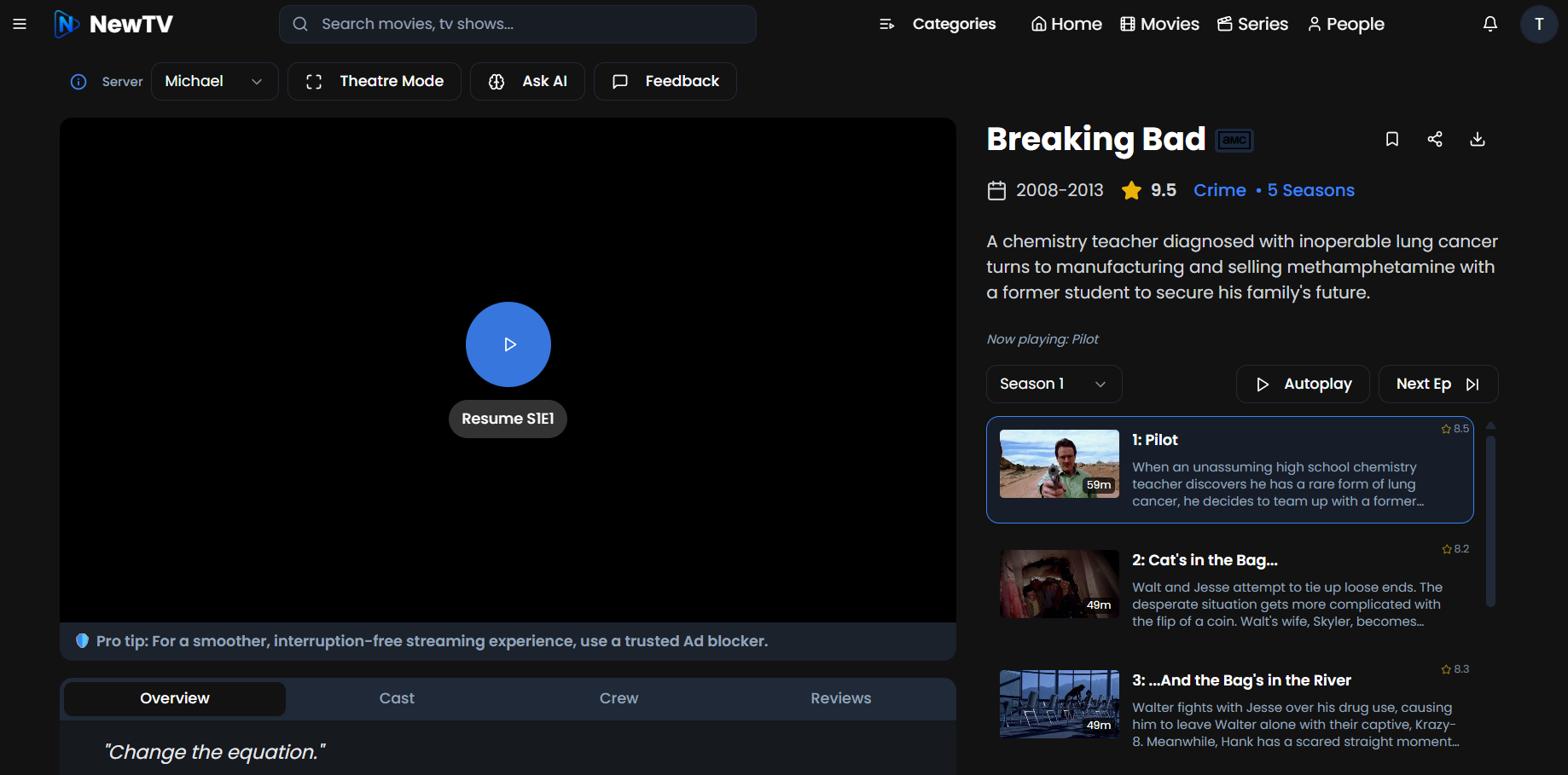Bookmark Breaking Bad

tap(1392, 139)
